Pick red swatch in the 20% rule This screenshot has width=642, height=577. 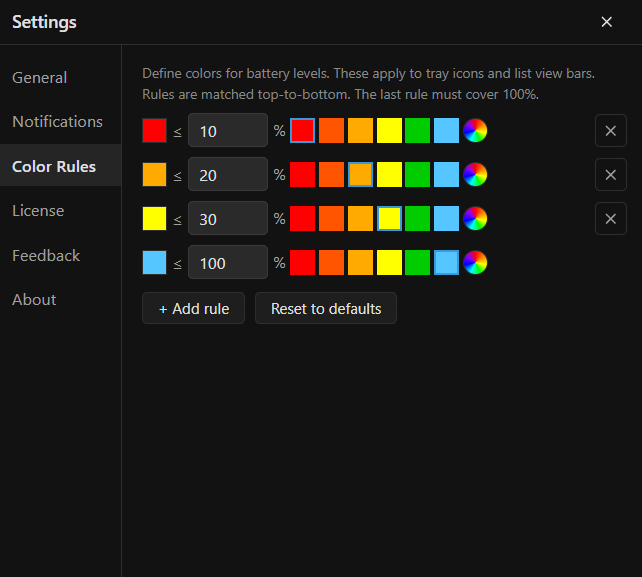(x=303, y=174)
